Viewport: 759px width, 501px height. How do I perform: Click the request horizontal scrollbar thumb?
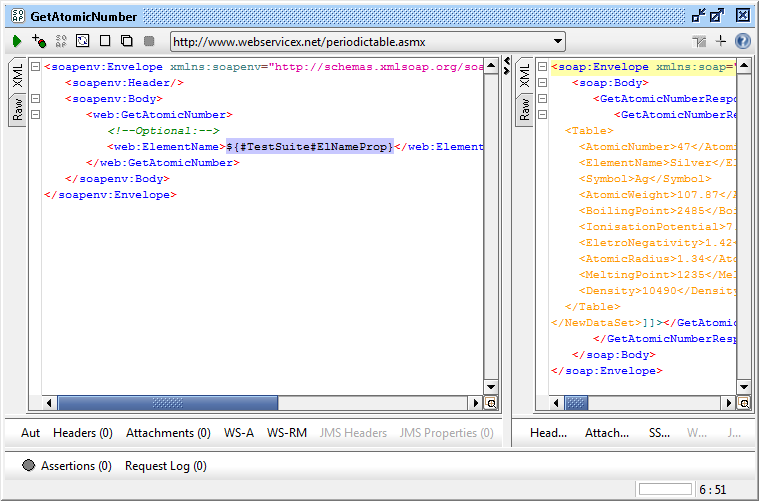tap(167, 403)
